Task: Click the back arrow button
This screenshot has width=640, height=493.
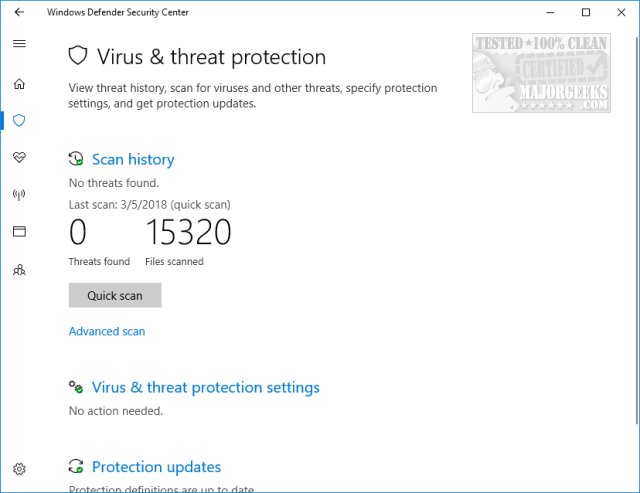Action: point(19,13)
